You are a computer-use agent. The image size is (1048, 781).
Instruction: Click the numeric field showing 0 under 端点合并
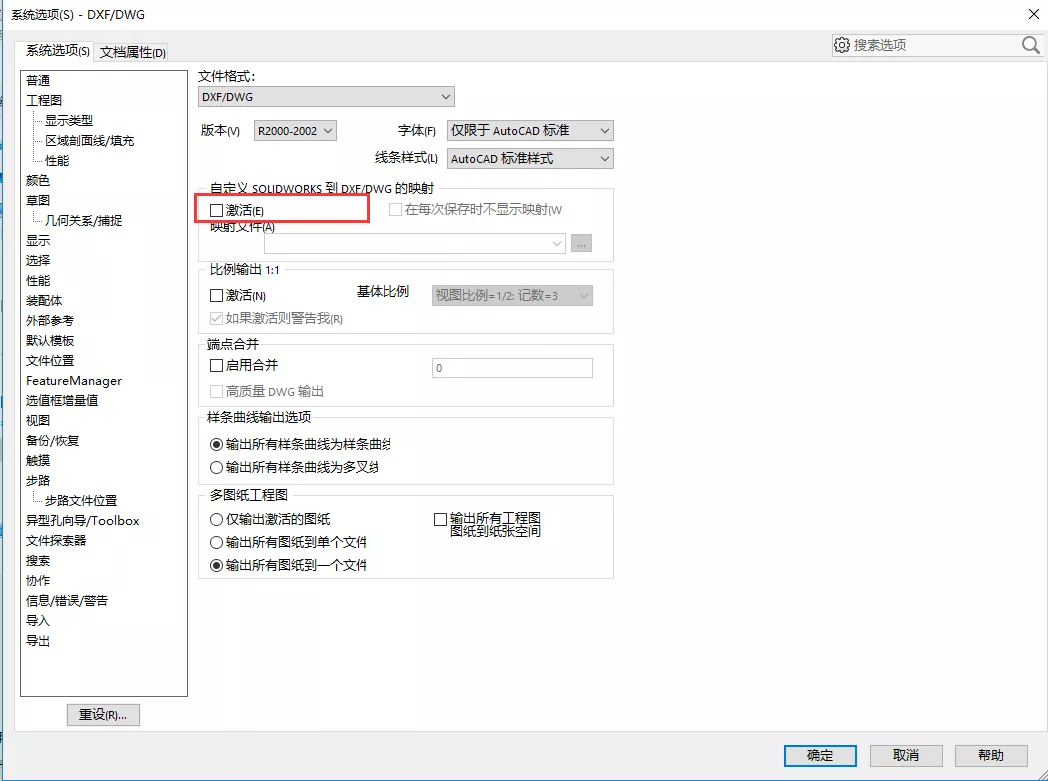click(x=512, y=368)
